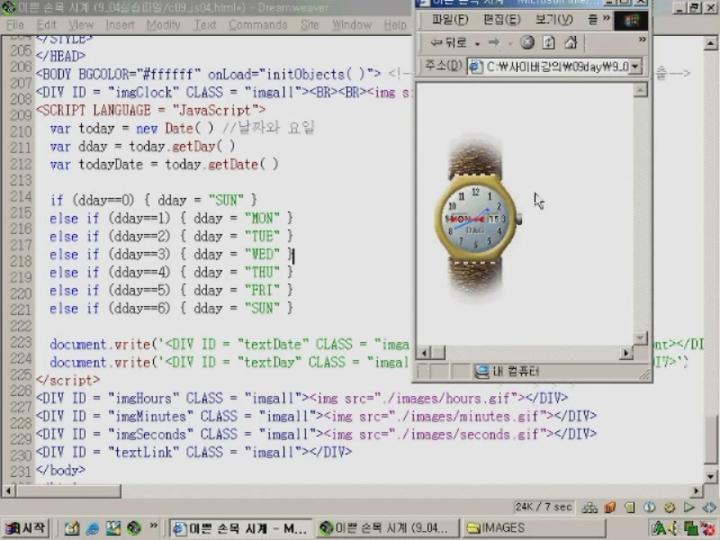Viewport: 720px width, 540px height.
Task: Open the Site window from Dreamweaver launcher
Action: pyautogui.click(x=589, y=507)
